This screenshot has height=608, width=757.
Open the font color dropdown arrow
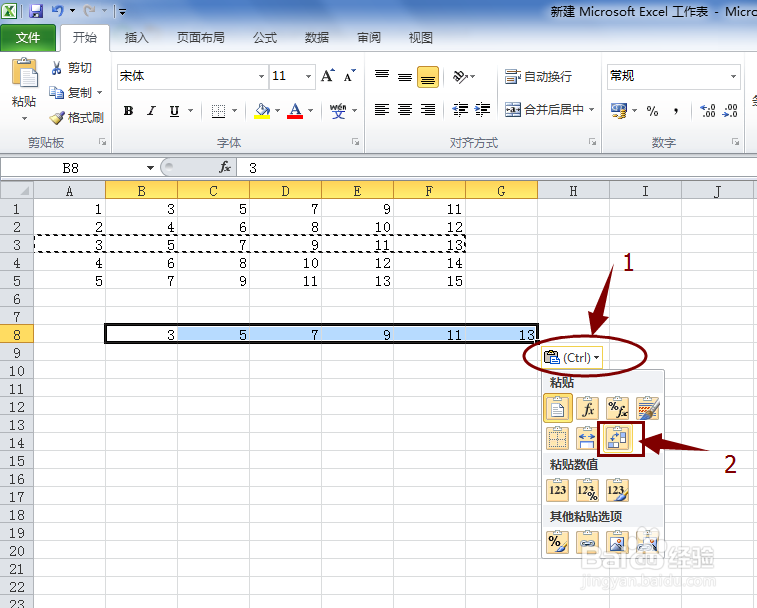click(x=311, y=111)
